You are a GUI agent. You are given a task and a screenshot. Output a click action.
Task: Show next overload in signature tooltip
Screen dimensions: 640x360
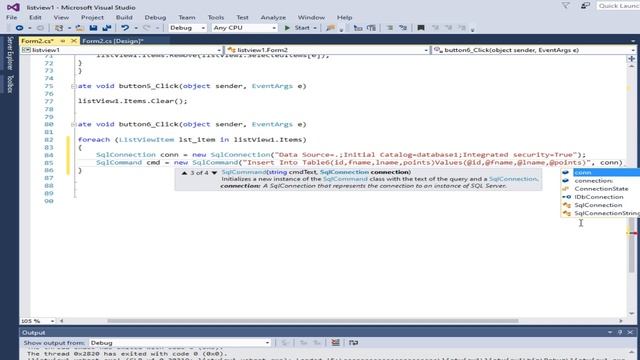coord(214,173)
